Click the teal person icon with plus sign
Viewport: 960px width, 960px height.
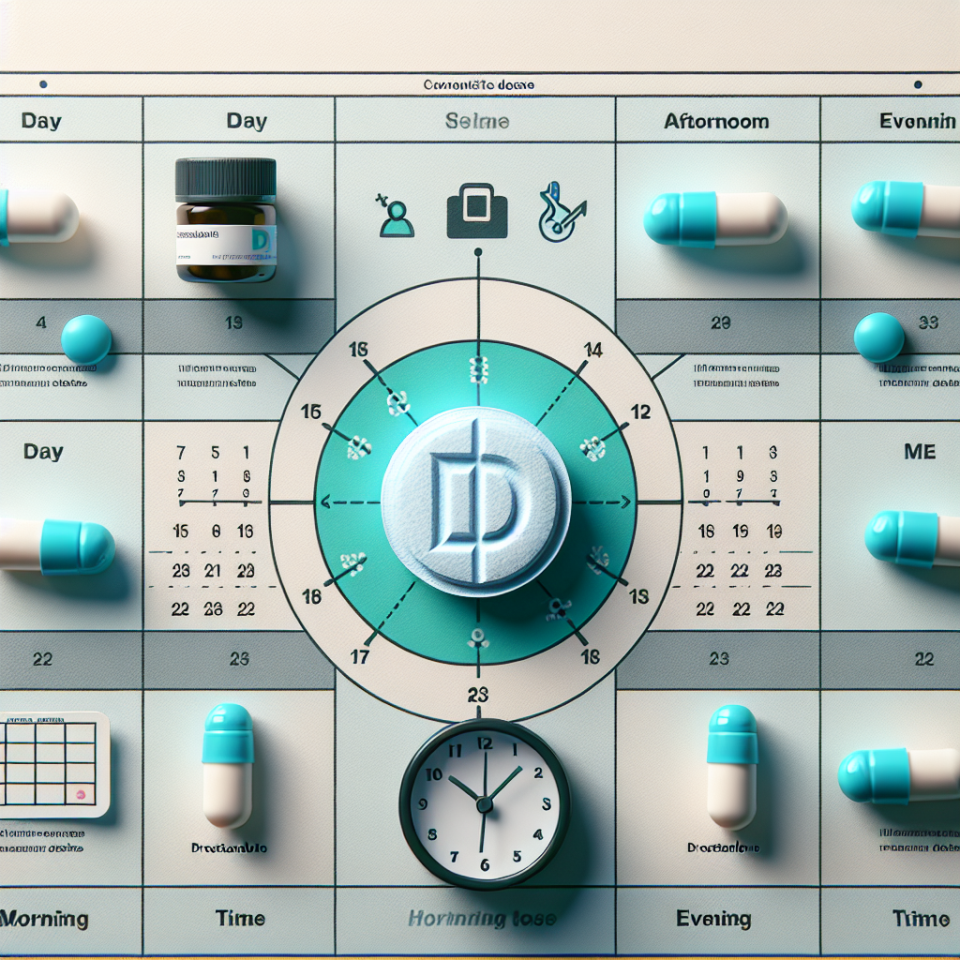(x=396, y=216)
